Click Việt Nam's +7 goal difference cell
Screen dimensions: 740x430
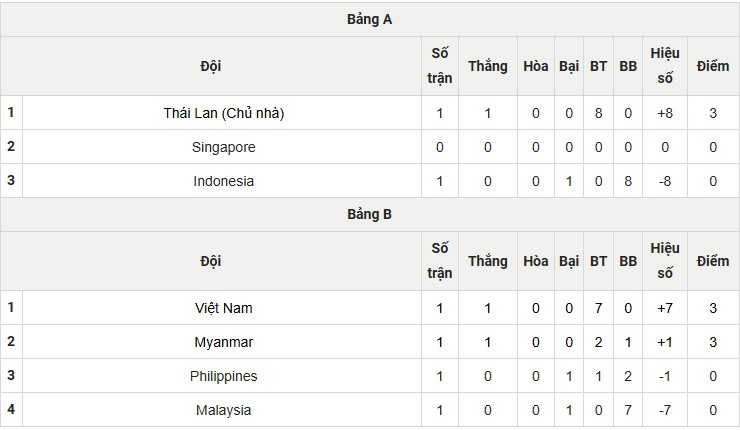[x=664, y=308]
